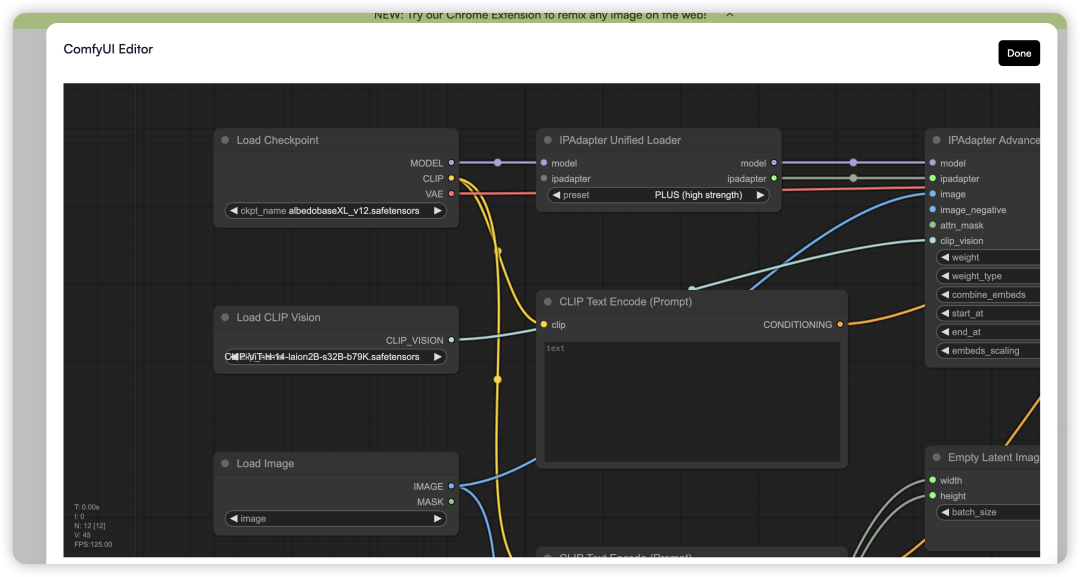Click the clip input port on CLIP Text Encode
The height and width of the screenshot is (577, 1080).
coord(544,325)
